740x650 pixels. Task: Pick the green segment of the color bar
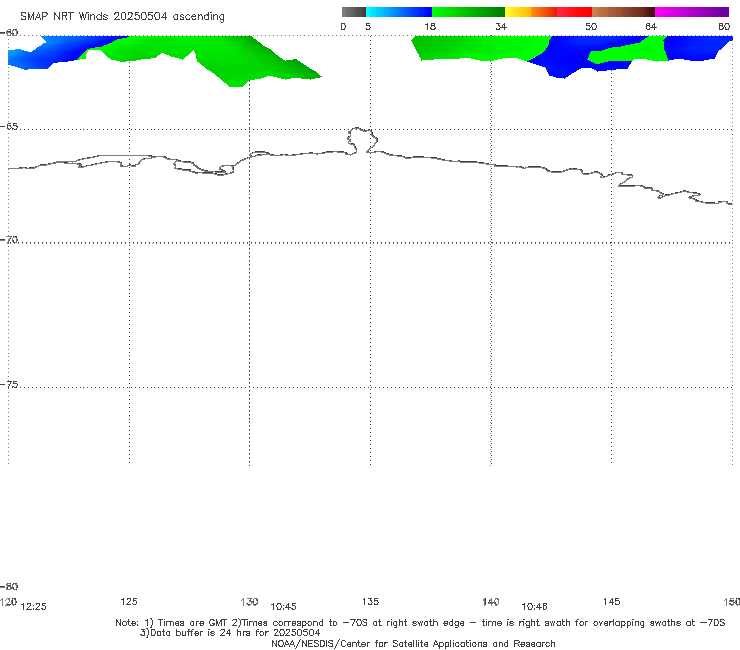tap(468, 12)
